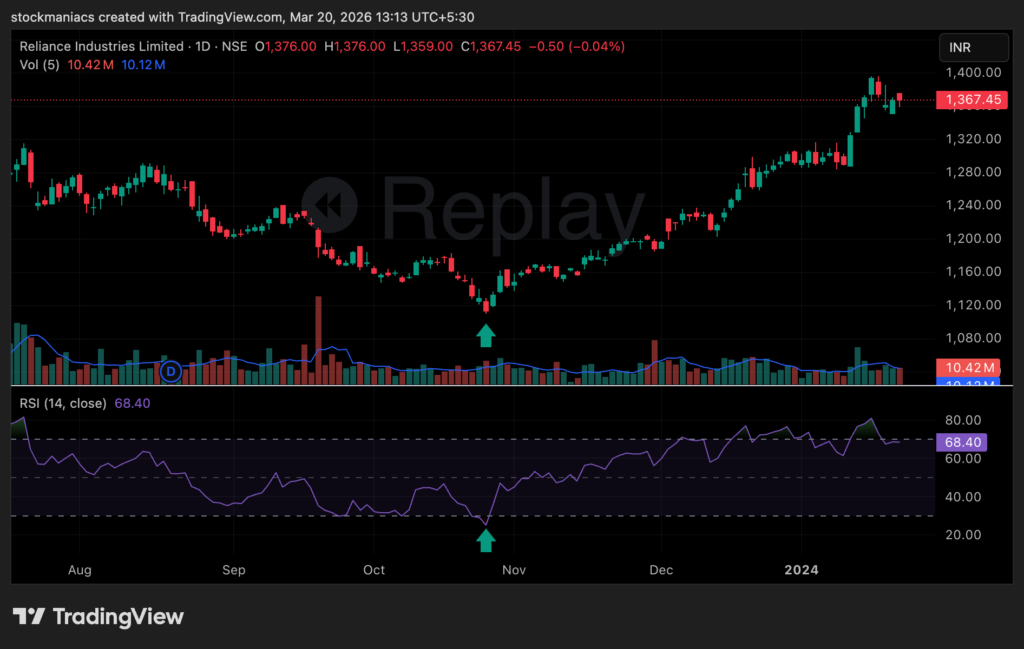Select the RSI (14, close) indicator legend
The height and width of the screenshot is (649, 1024).
63,404
